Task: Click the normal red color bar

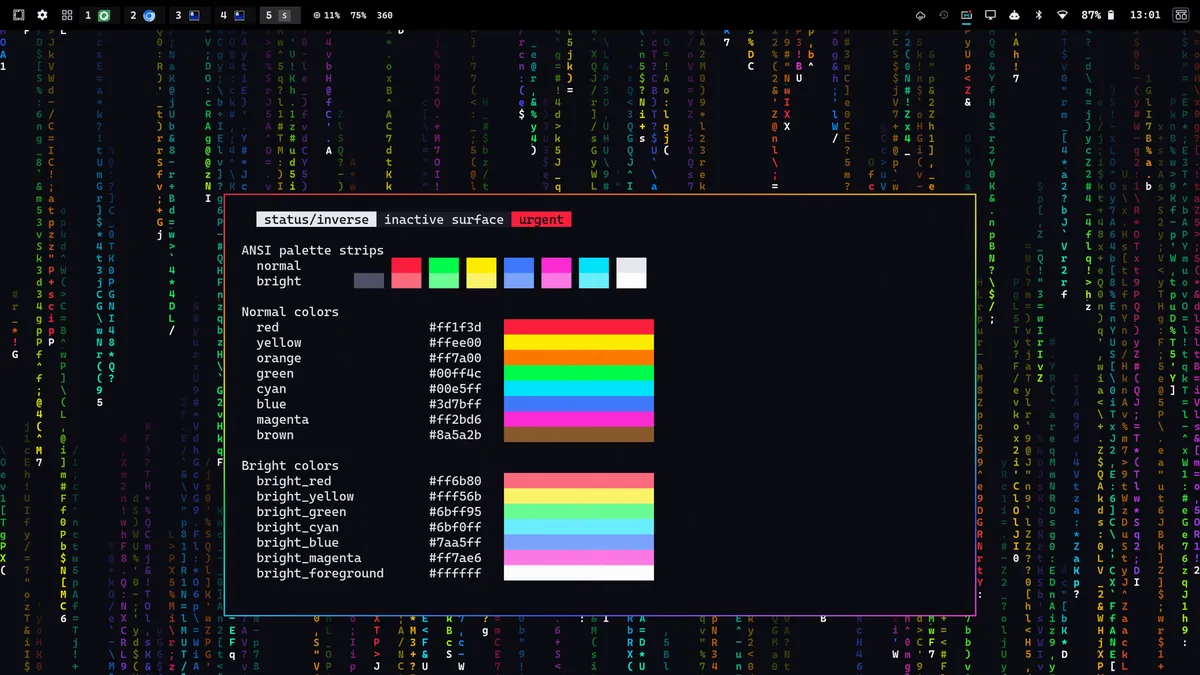Action: pos(579,327)
